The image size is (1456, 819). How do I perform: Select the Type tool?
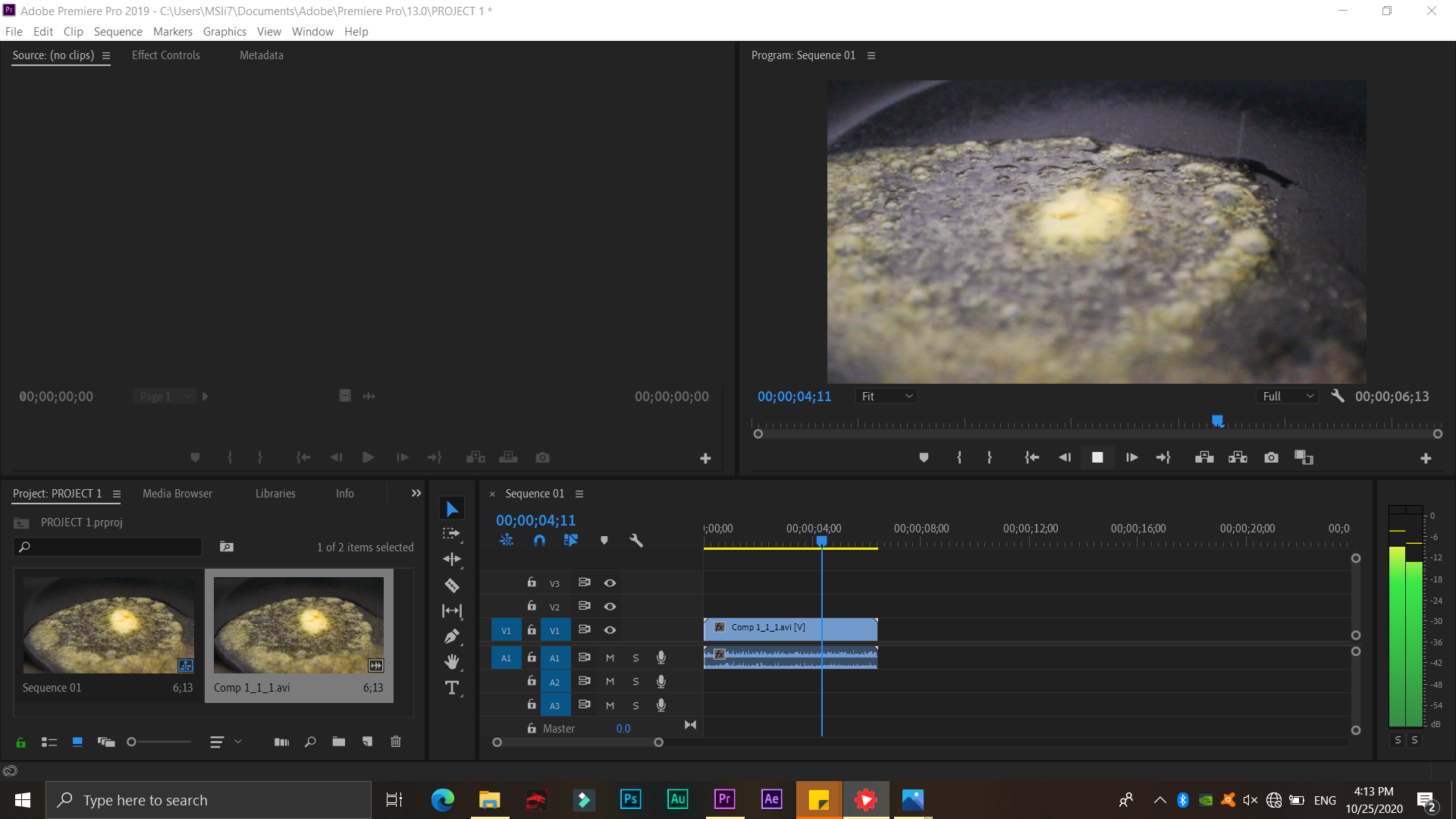[x=452, y=688]
